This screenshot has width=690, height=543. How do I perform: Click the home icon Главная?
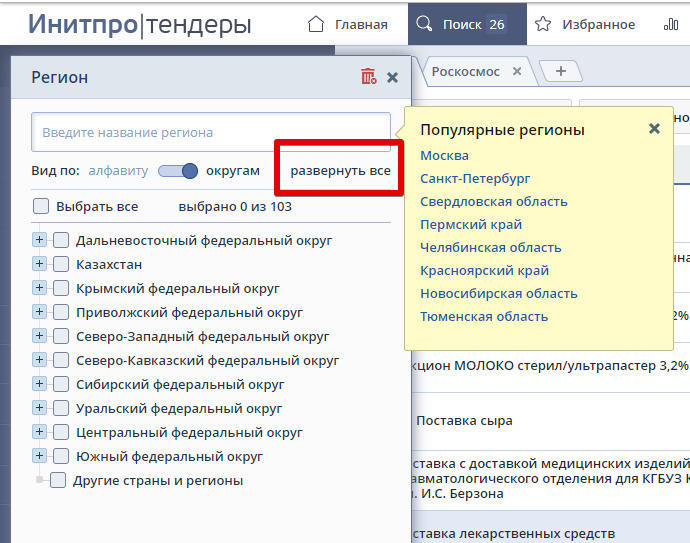tap(316, 24)
